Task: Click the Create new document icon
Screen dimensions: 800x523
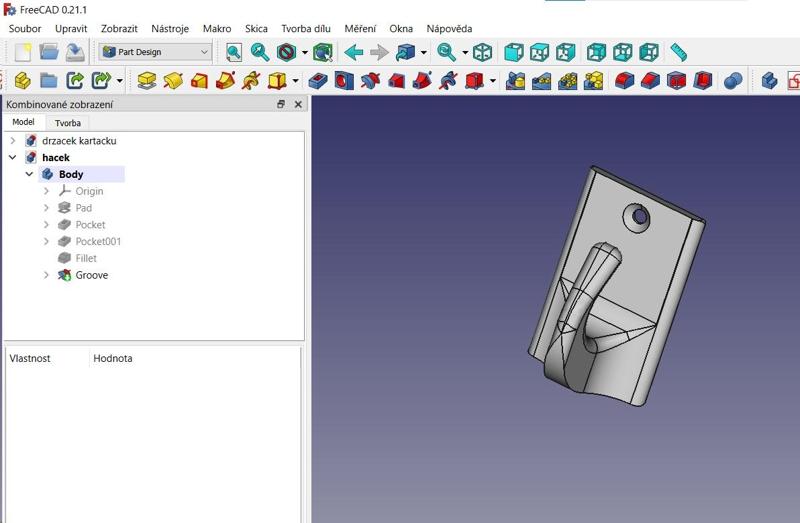Action: (x=22, y=52)
